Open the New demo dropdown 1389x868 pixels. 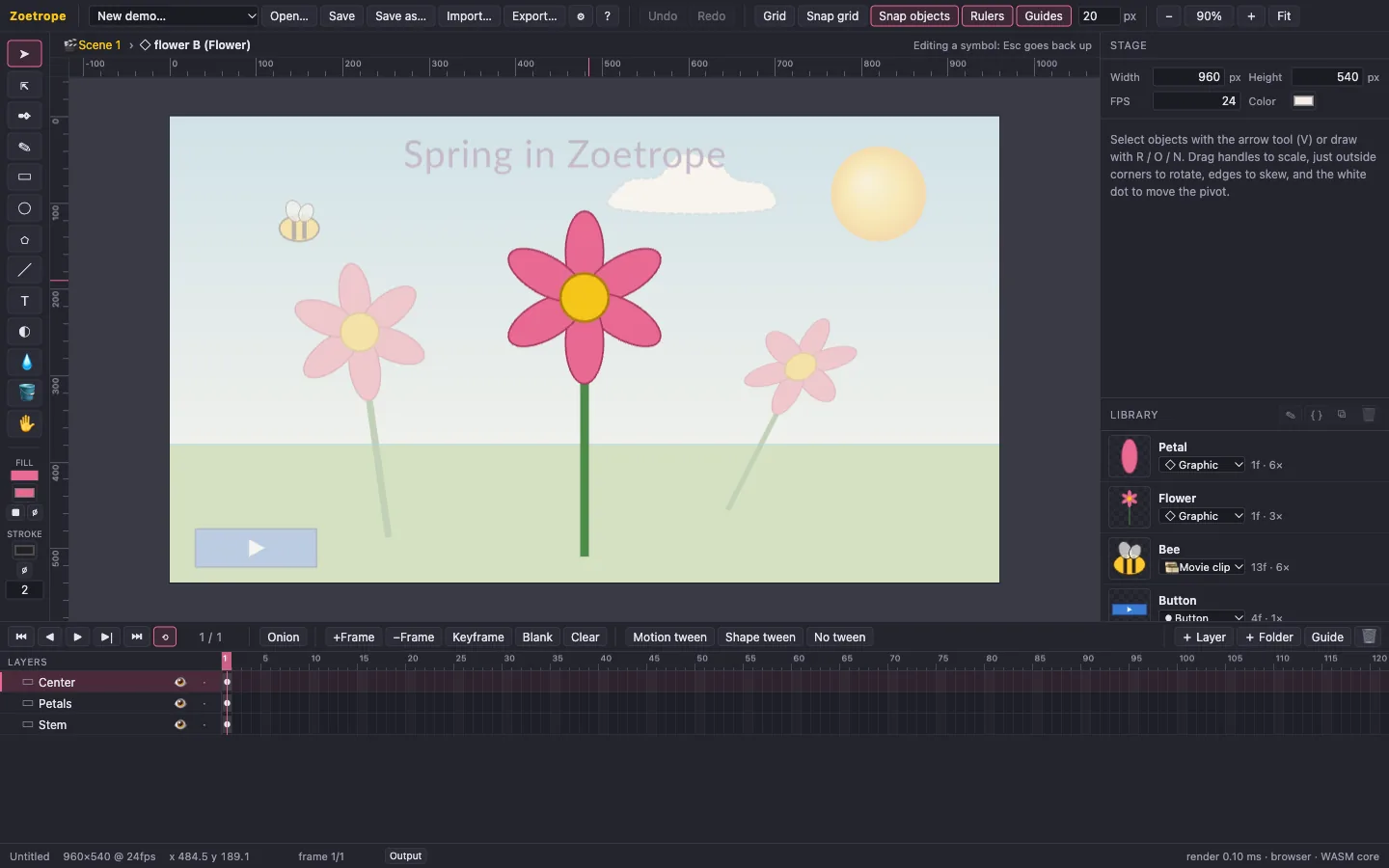click(x=175, y=16)
